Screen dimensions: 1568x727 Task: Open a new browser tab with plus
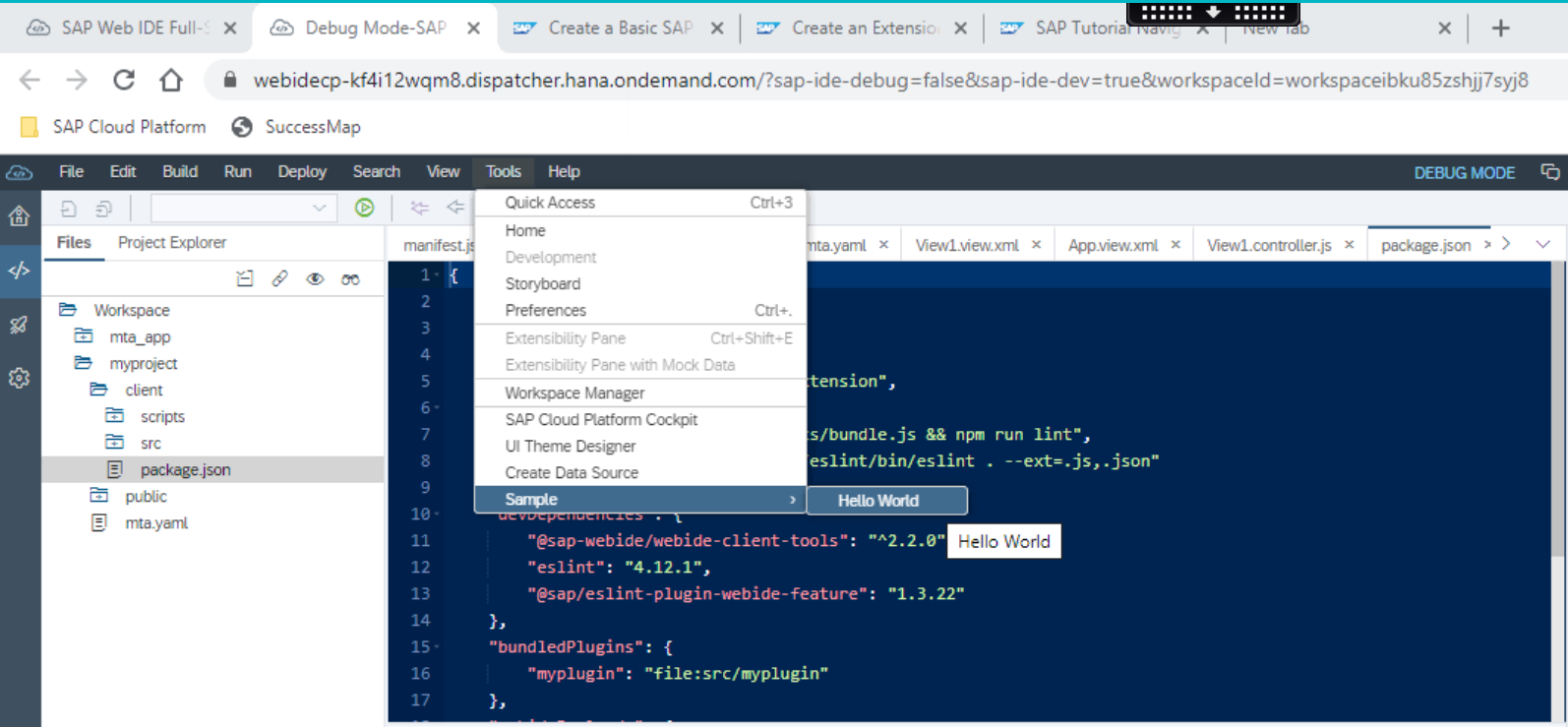(1500, 29)
